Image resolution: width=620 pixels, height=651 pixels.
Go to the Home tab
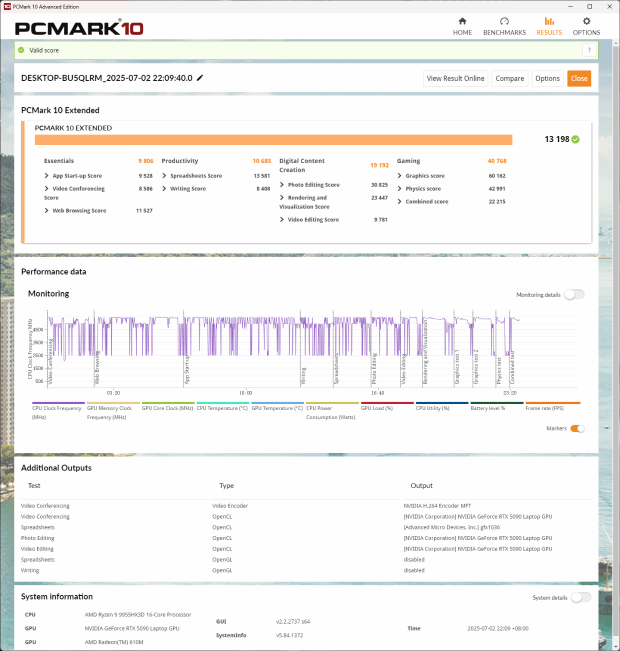(x=462, y=26)
